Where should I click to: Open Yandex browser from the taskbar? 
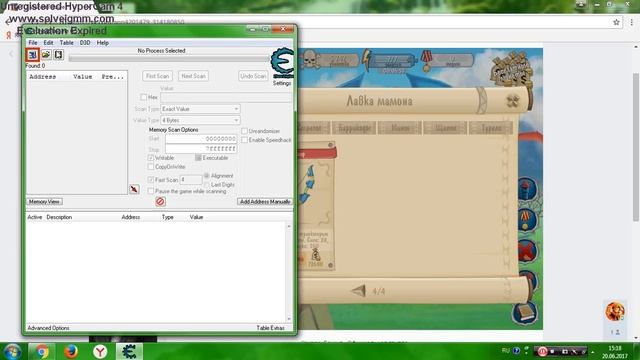100,351
